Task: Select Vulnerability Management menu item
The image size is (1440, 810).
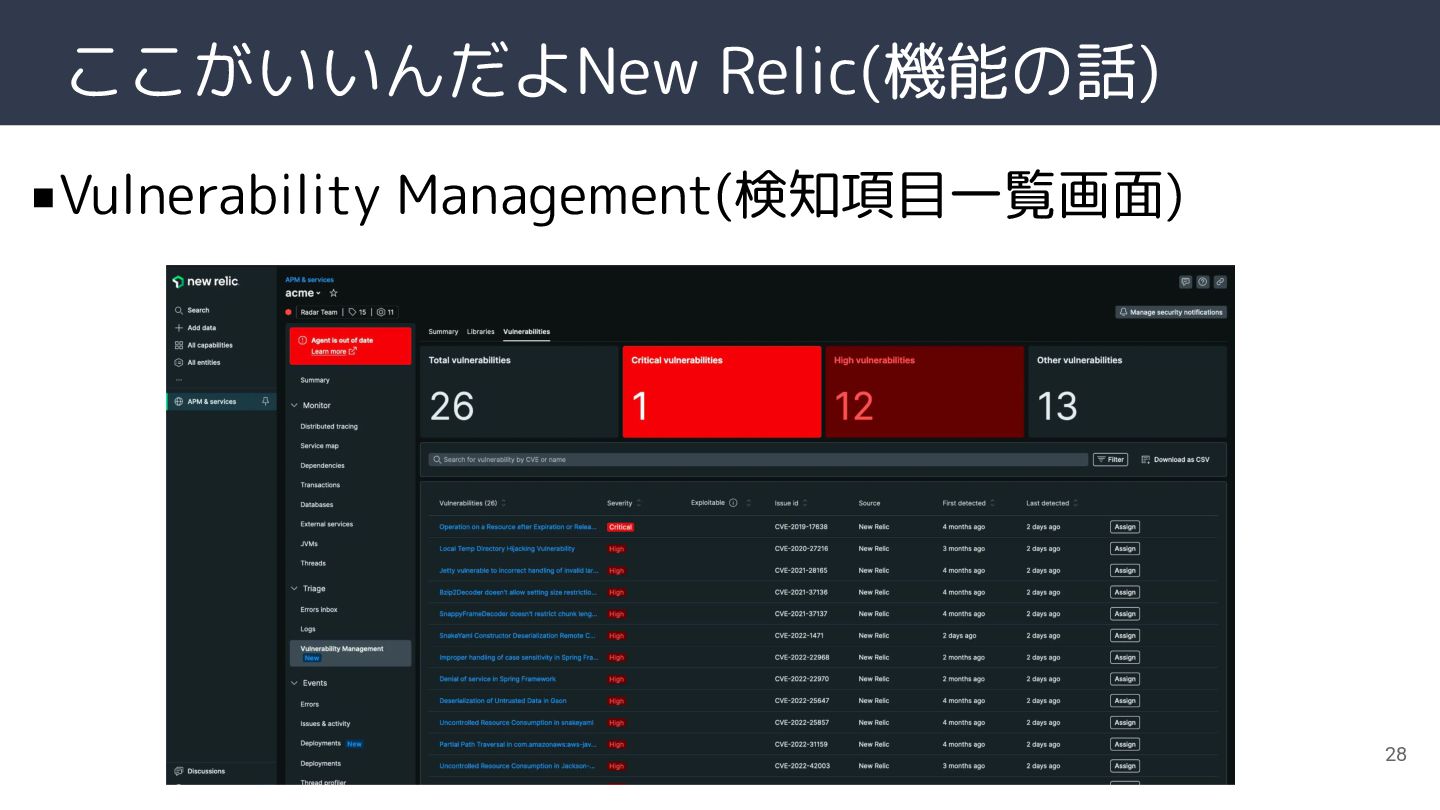Action: (350, 653)
